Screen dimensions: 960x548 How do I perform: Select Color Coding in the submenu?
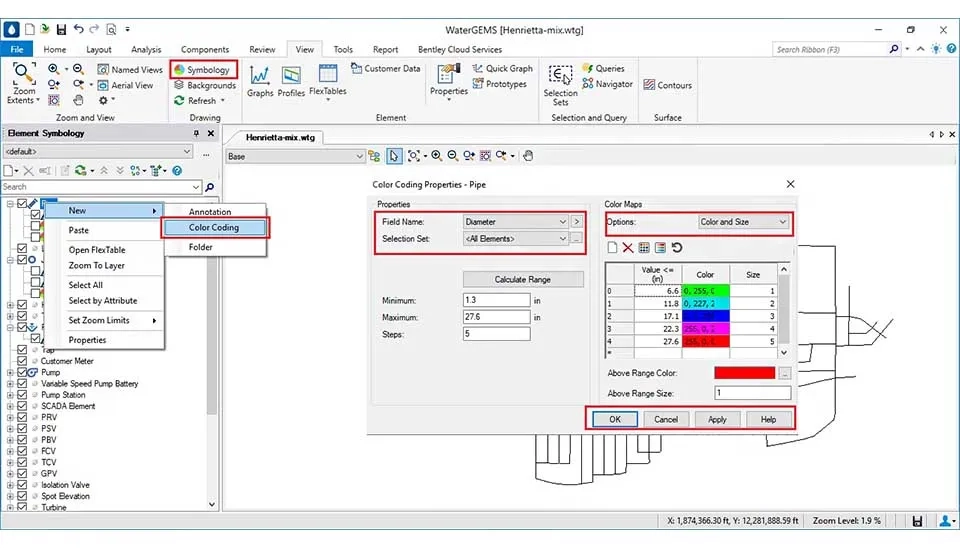click(x=214, y=227)
